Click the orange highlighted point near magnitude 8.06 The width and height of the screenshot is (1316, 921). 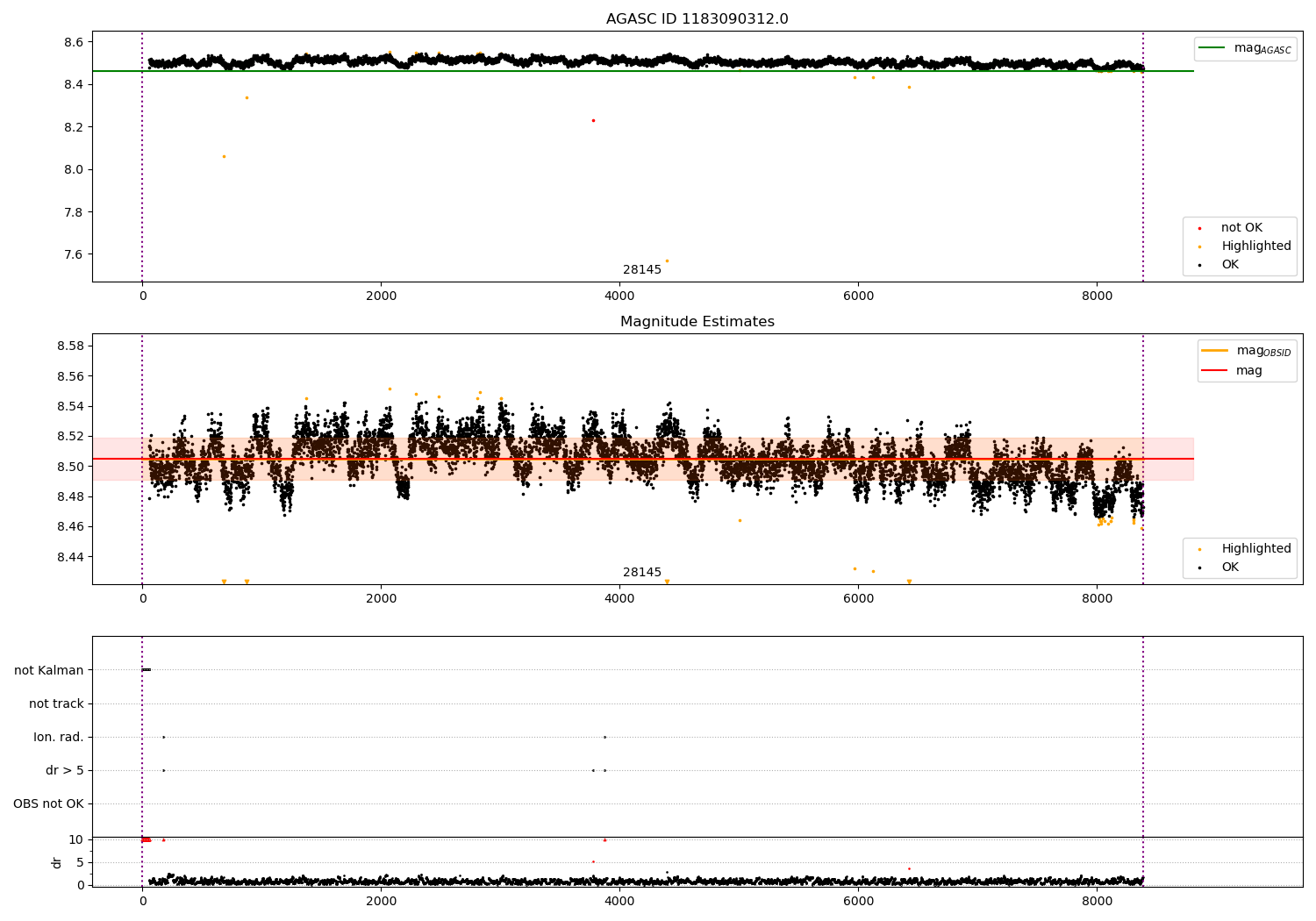tap(224, 157)
